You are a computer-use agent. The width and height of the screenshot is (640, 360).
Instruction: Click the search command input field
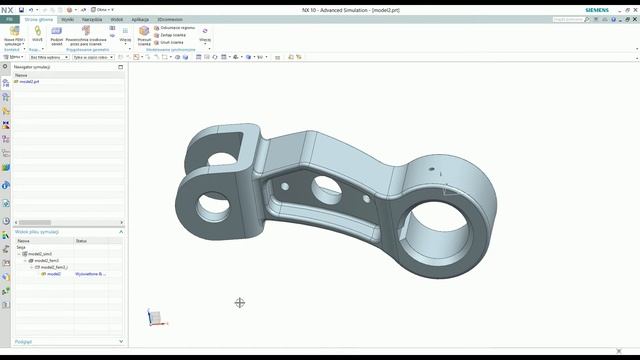pos(569,19)
